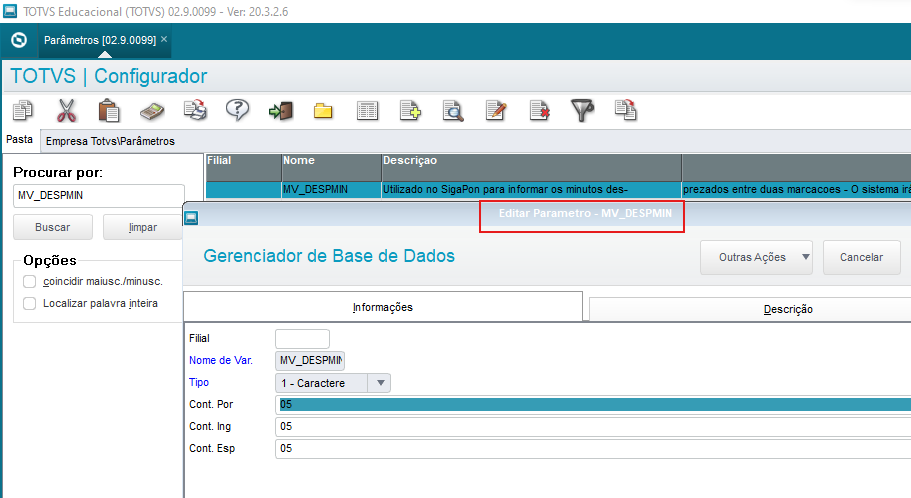Click the Procurar por field containing MV_DESPMIN
This screenshot has height=498, width=911.
pyautogui.click(x=99, y=196)
